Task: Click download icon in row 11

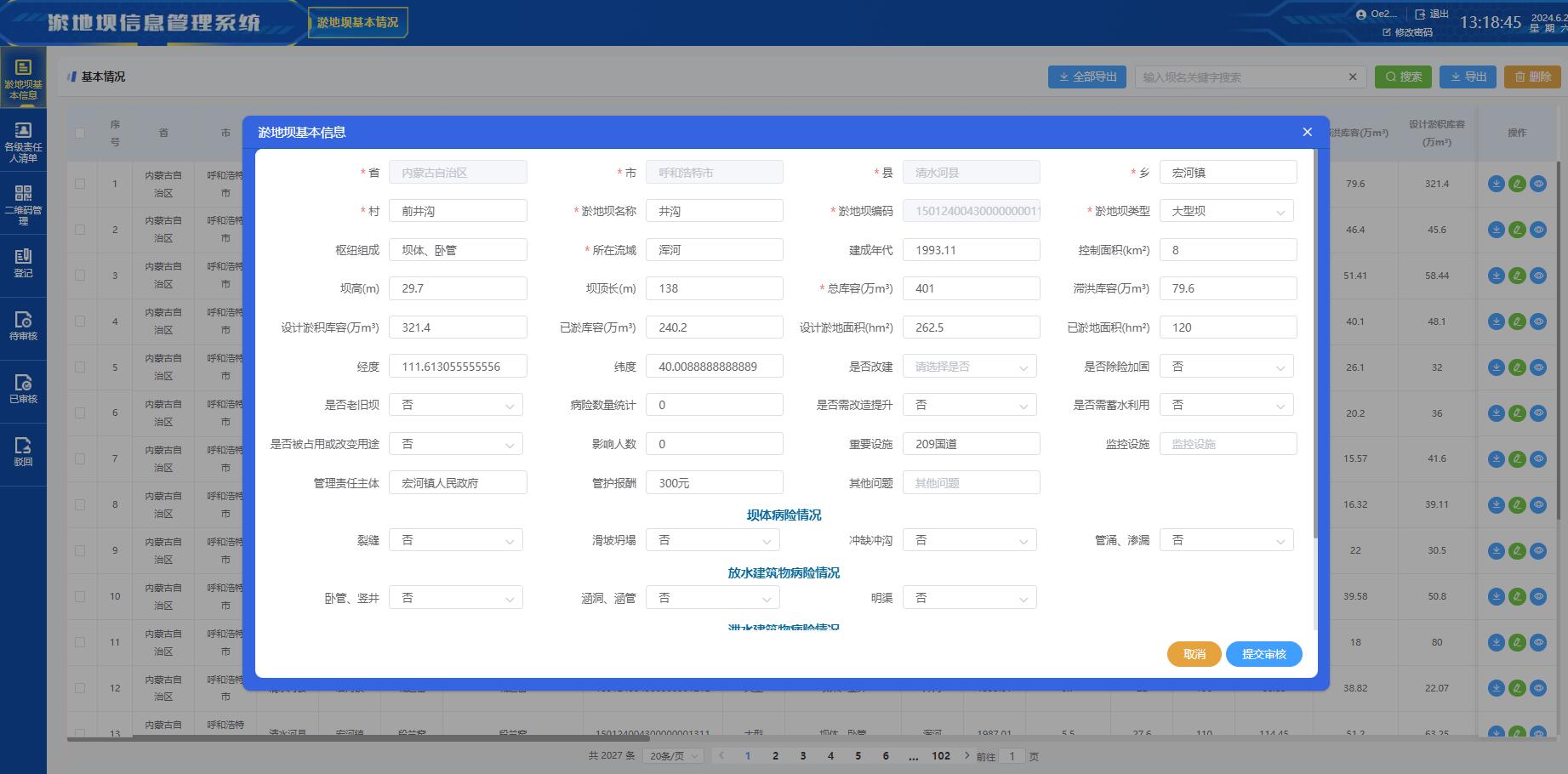Action: (1497, 643)
